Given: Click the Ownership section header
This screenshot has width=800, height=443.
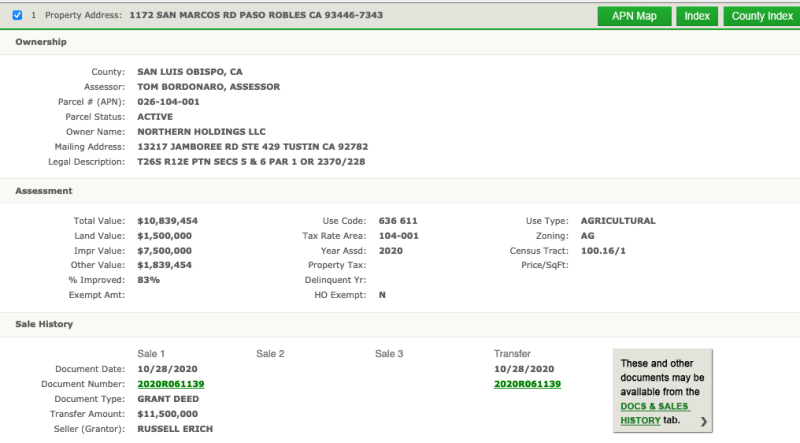Looking at the screenshot, I should coord(41,42).
